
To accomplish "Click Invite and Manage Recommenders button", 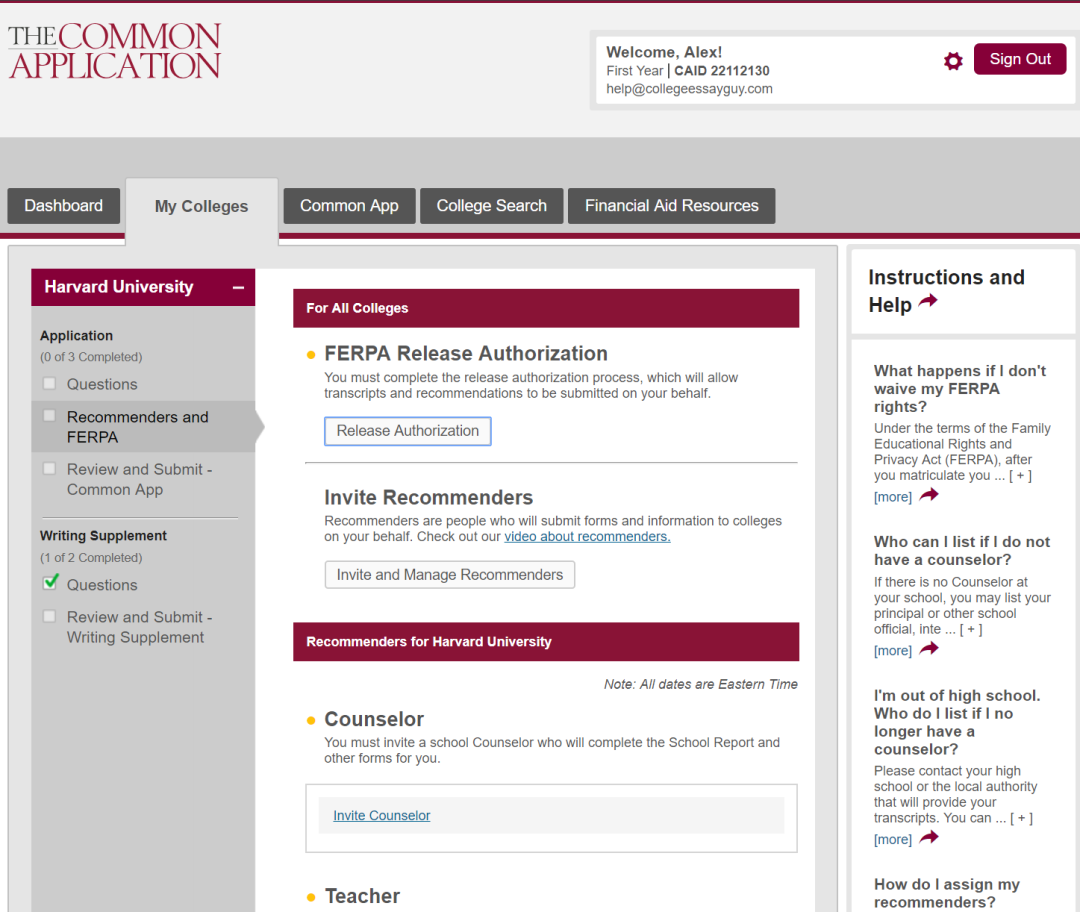I will pos(450,575).
